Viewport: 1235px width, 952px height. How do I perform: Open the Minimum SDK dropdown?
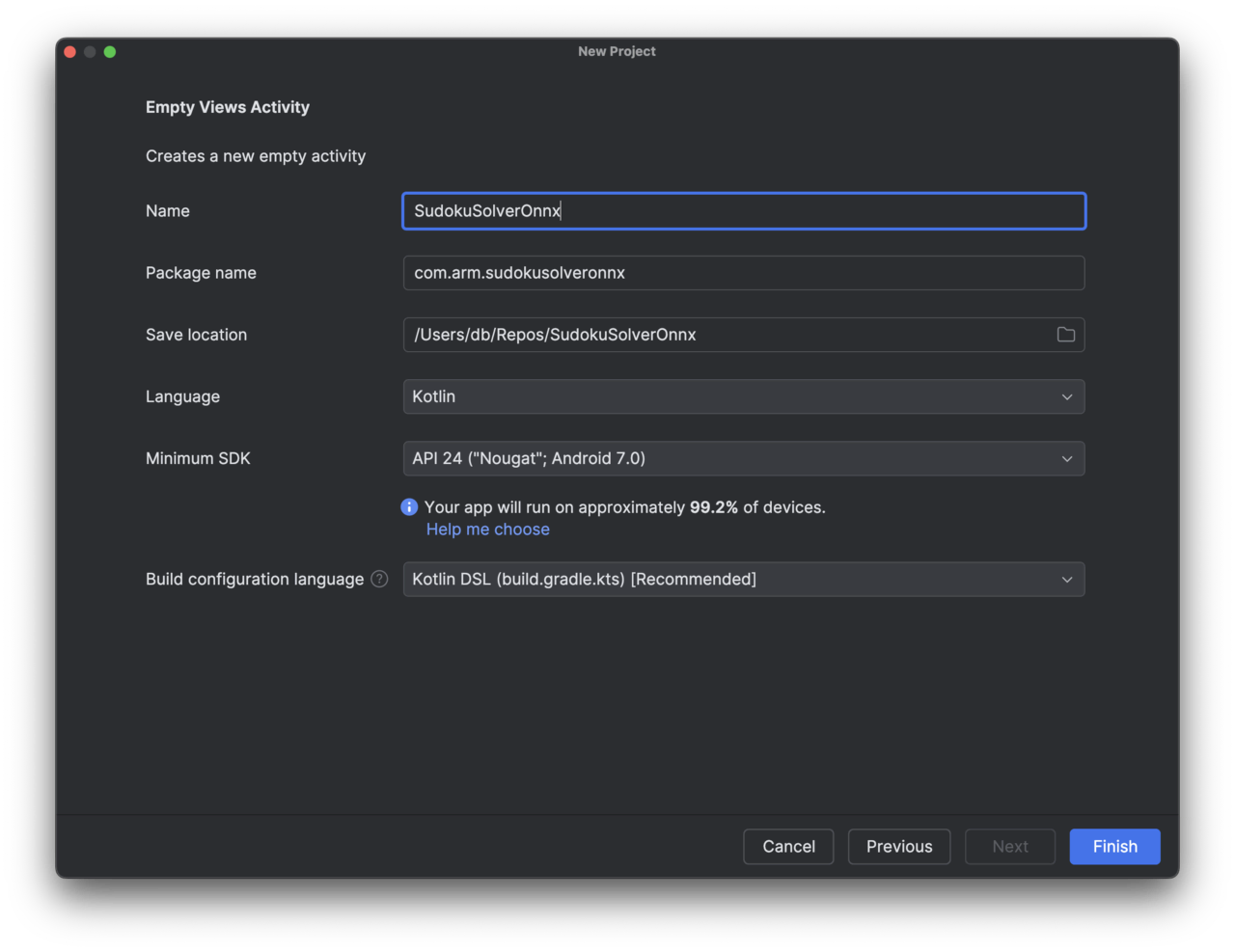[743, 458]
